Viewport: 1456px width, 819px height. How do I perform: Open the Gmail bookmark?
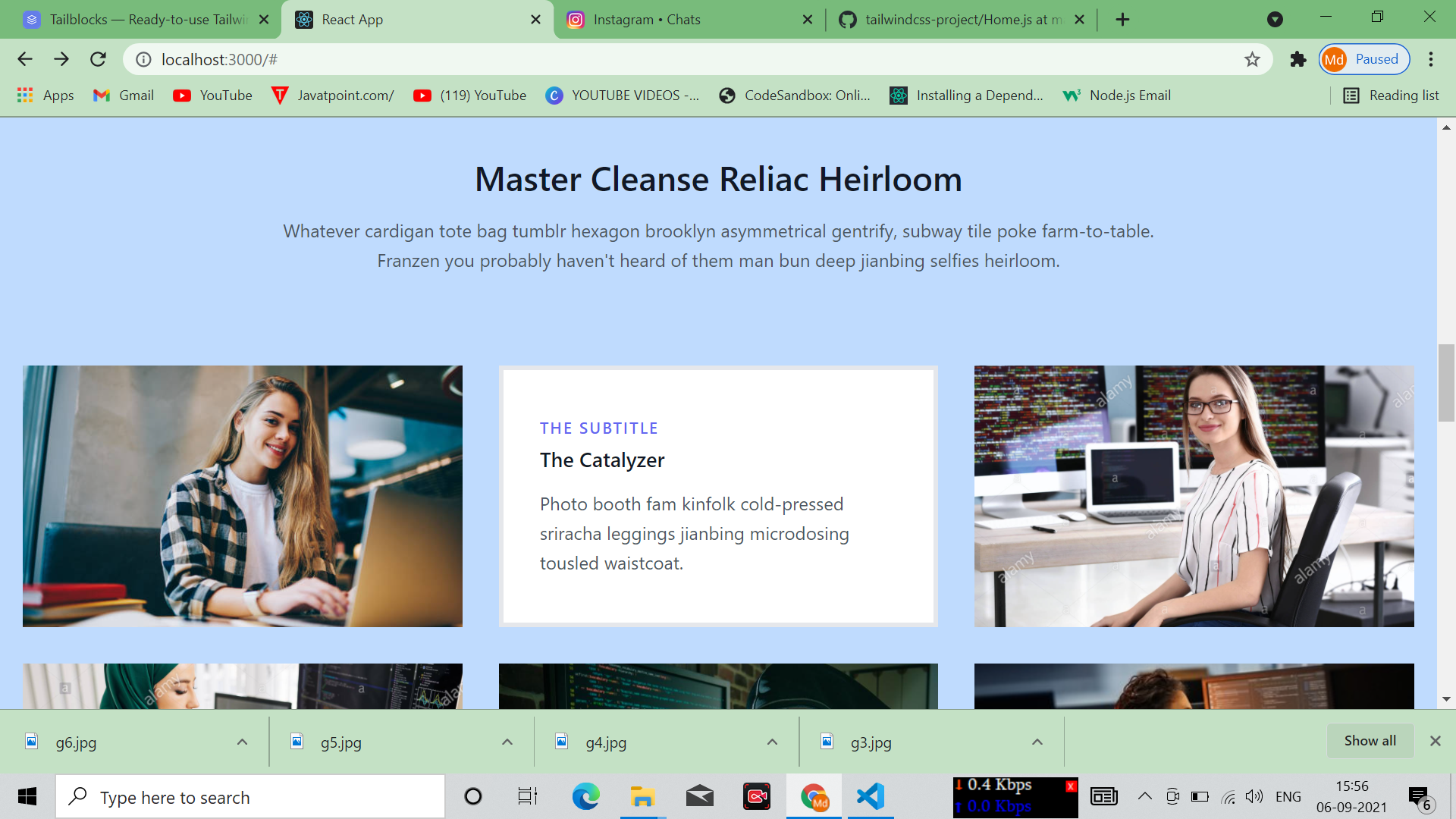click(124, 96)
